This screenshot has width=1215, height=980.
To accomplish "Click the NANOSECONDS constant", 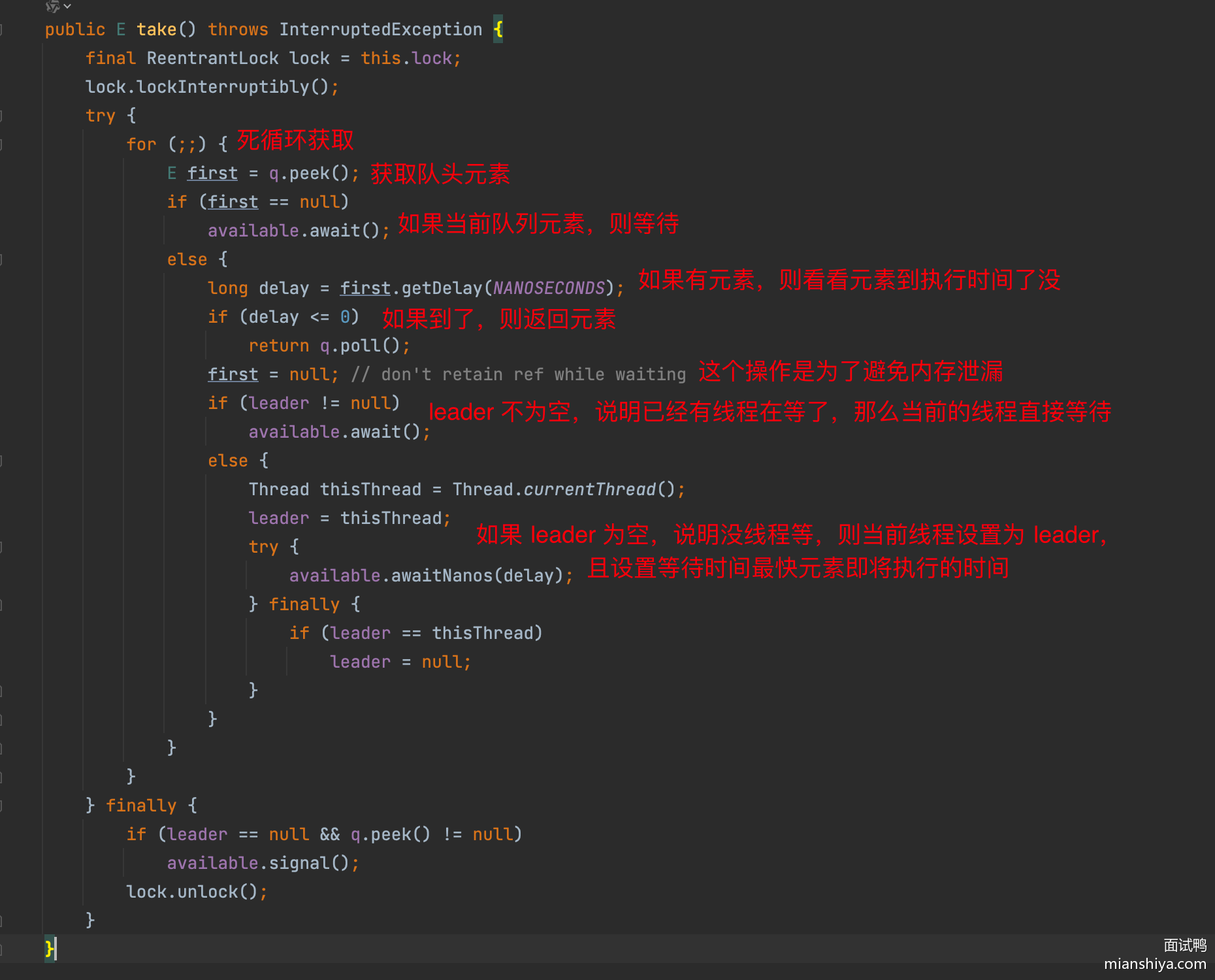I will pos(549,289).
